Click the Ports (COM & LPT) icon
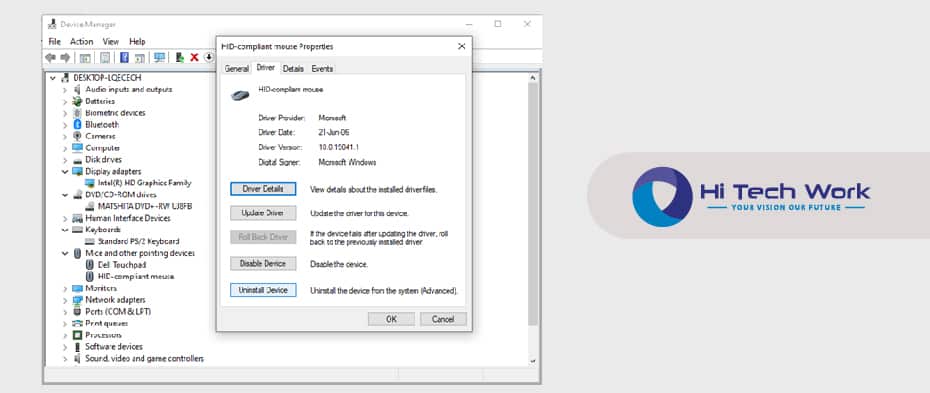The image size is (930, 393). point(77,312)
